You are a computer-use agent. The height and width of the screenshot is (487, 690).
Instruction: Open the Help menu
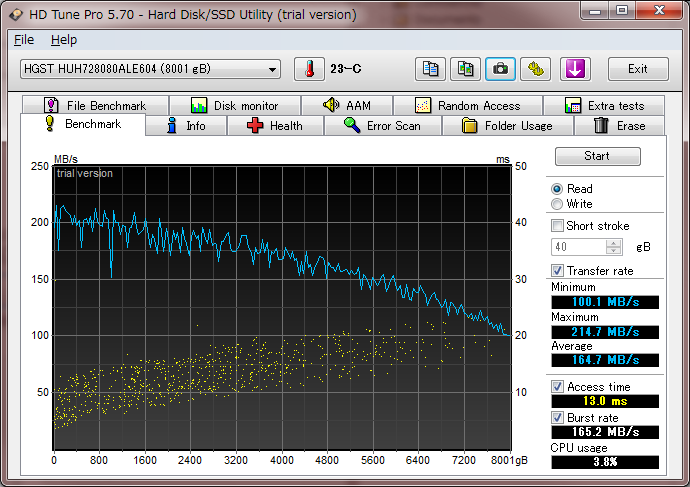point(63,40)
